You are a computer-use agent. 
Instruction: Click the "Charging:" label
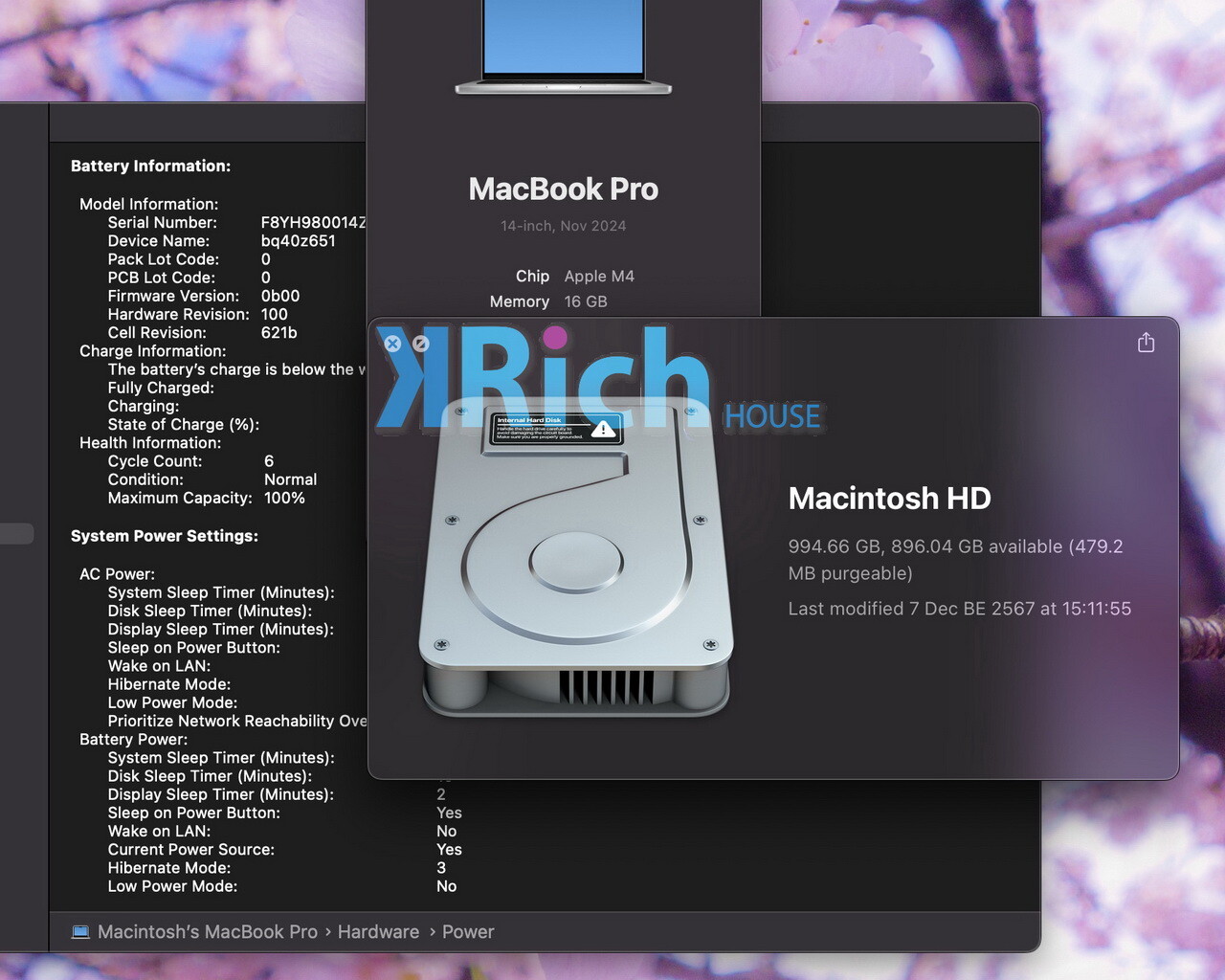tap(144, 406)
